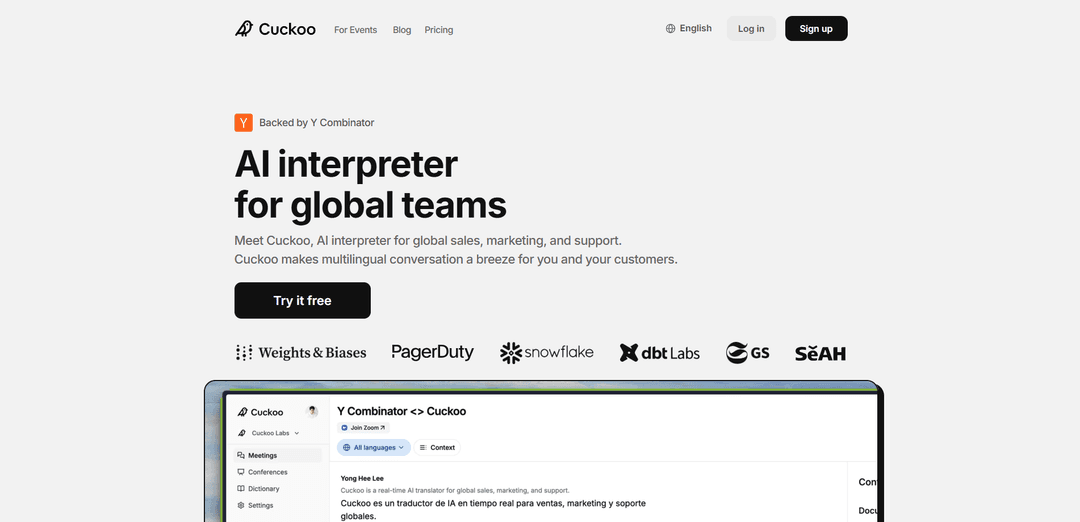Click the dbt Labs logo

click(659, 353)
